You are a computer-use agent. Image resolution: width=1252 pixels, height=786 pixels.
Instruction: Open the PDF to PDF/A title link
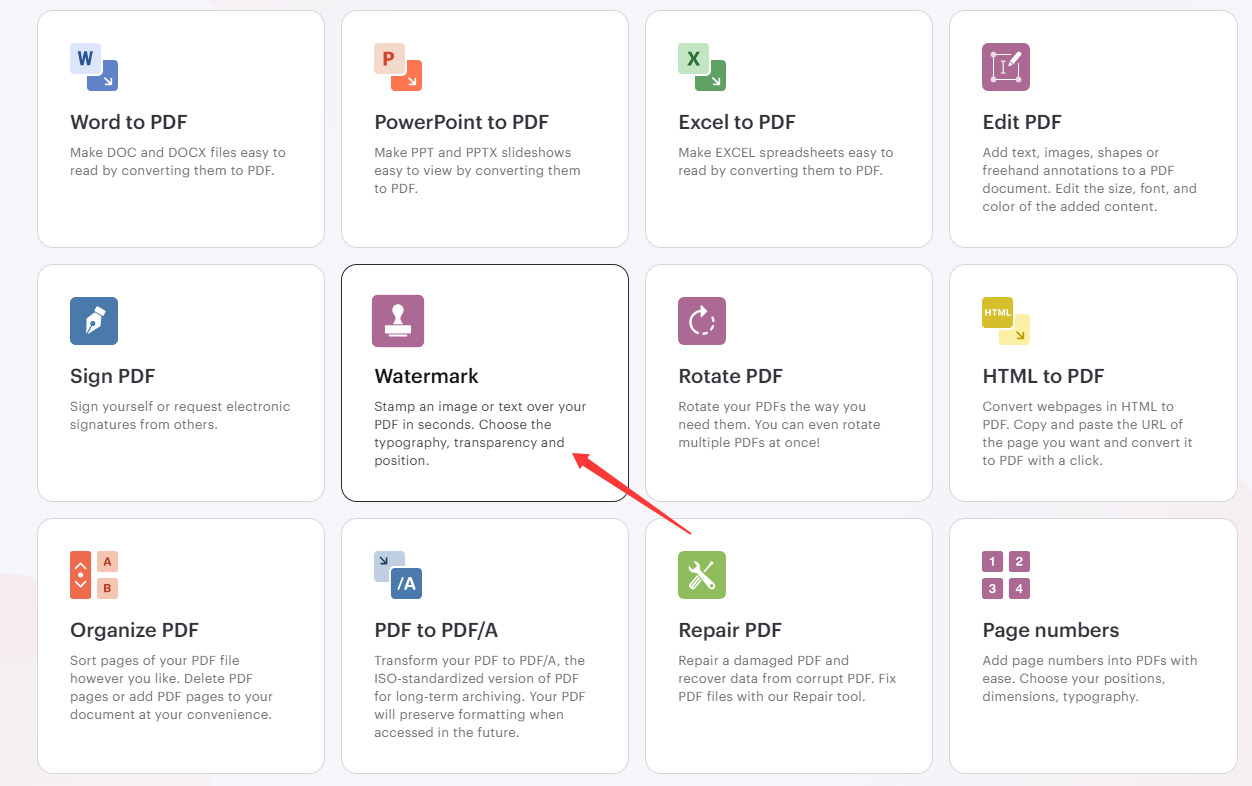[436, 630]
